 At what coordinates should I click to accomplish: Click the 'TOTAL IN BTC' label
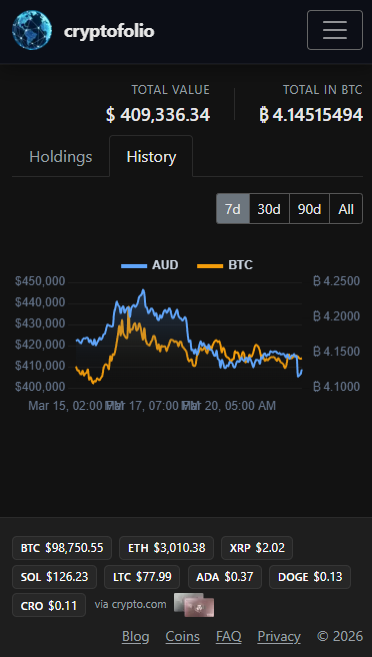coord(323,90)
